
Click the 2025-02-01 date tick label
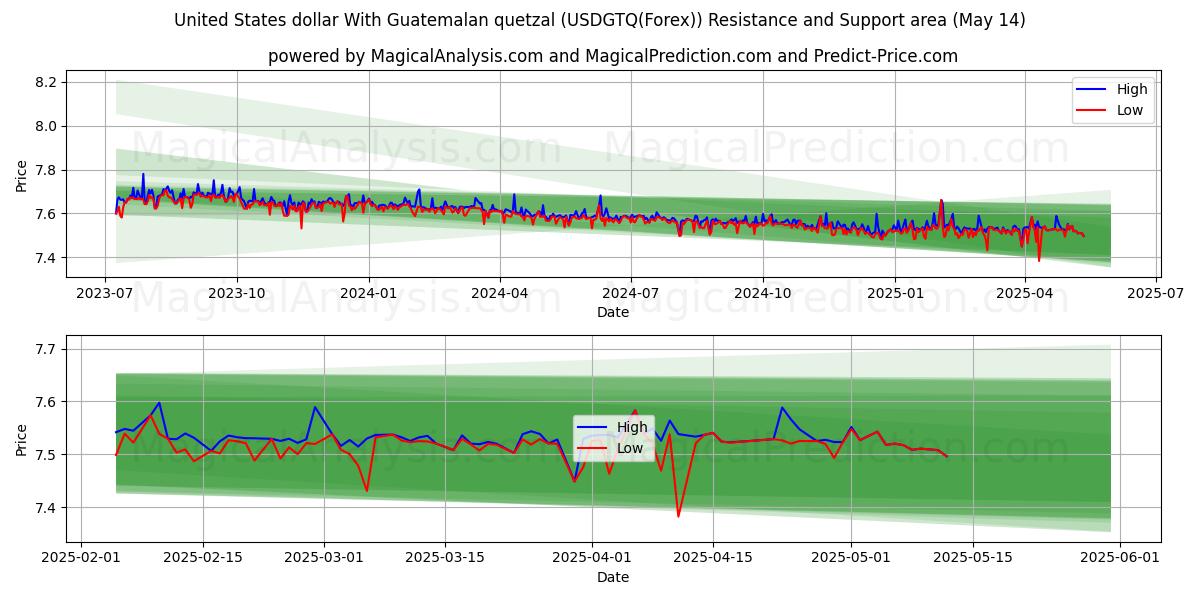80,558
